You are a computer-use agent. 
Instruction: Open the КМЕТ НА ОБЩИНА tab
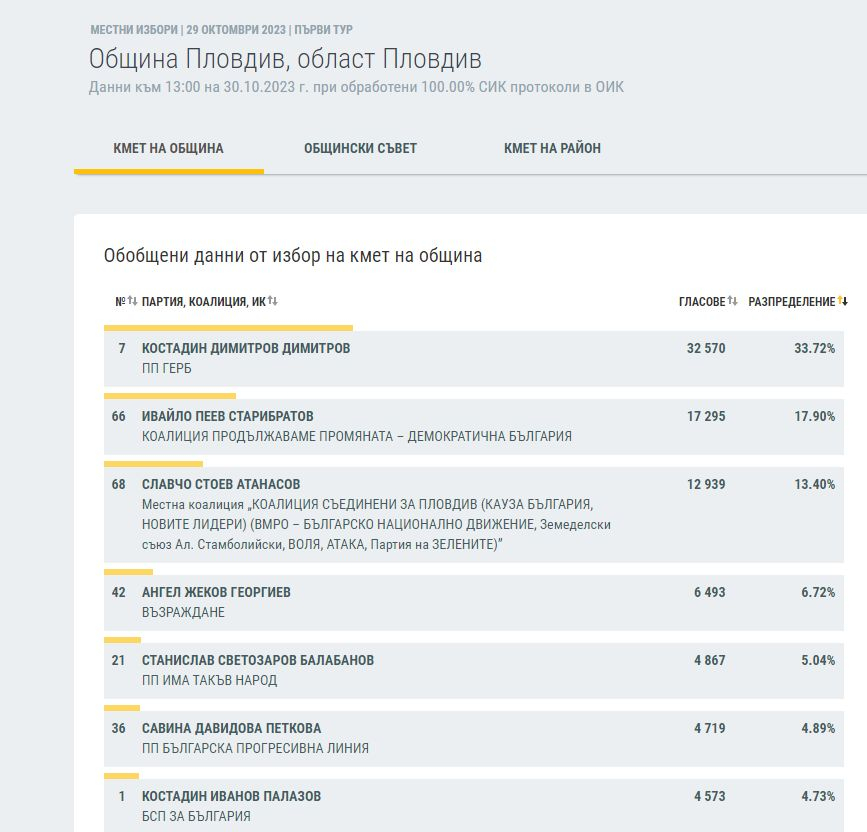coord(169,148)
